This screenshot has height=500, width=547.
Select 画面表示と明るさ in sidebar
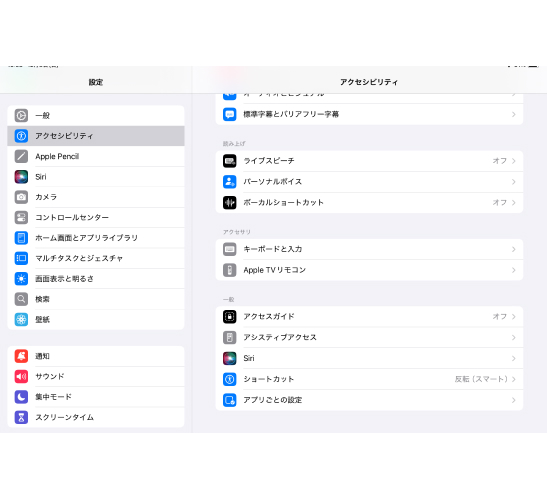(96, 279)
